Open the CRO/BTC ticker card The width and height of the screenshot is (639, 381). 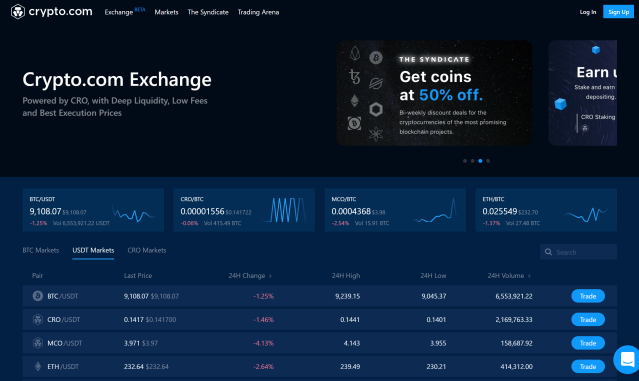[x=244, y=210]
